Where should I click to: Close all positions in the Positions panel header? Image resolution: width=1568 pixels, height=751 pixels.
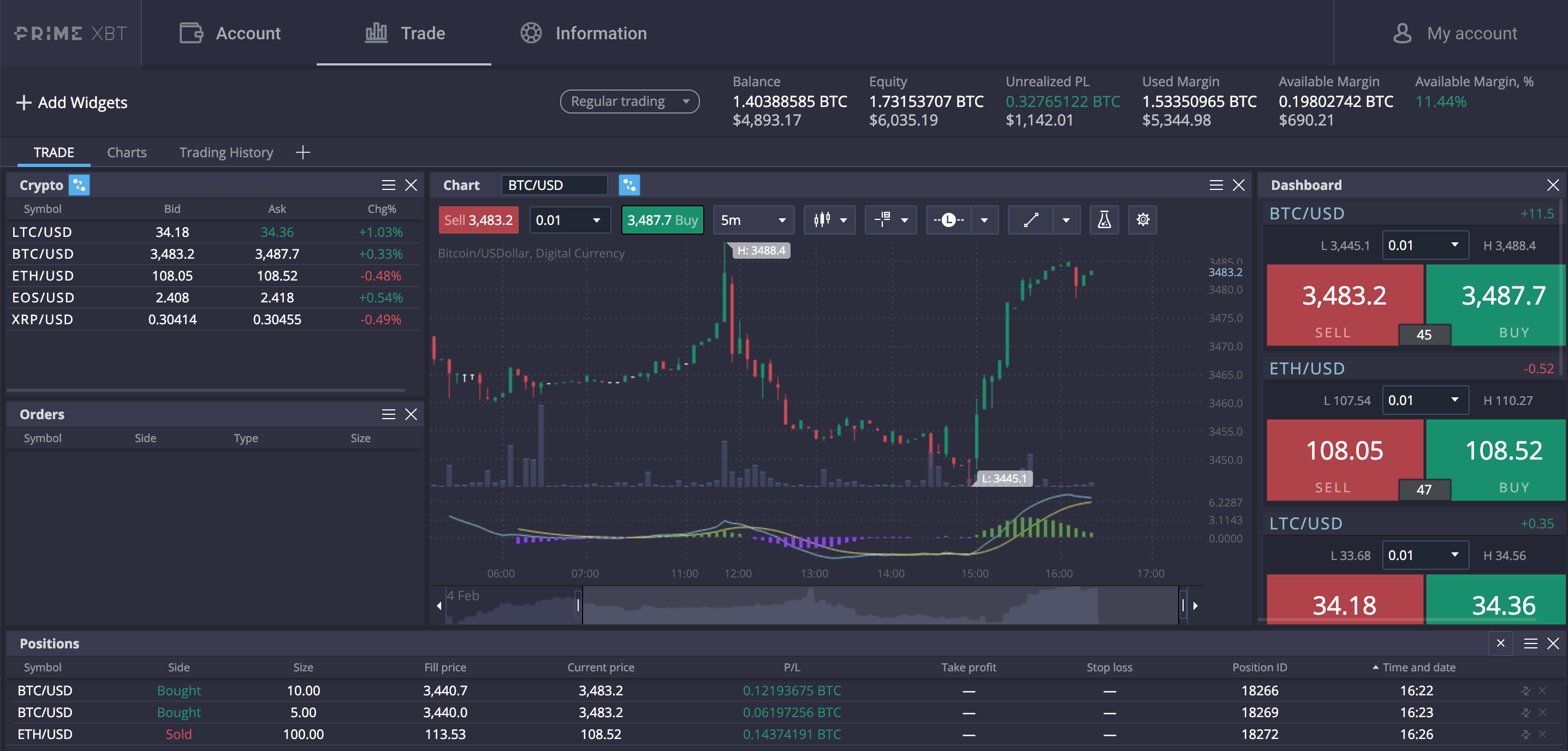tap(1500, 643)
